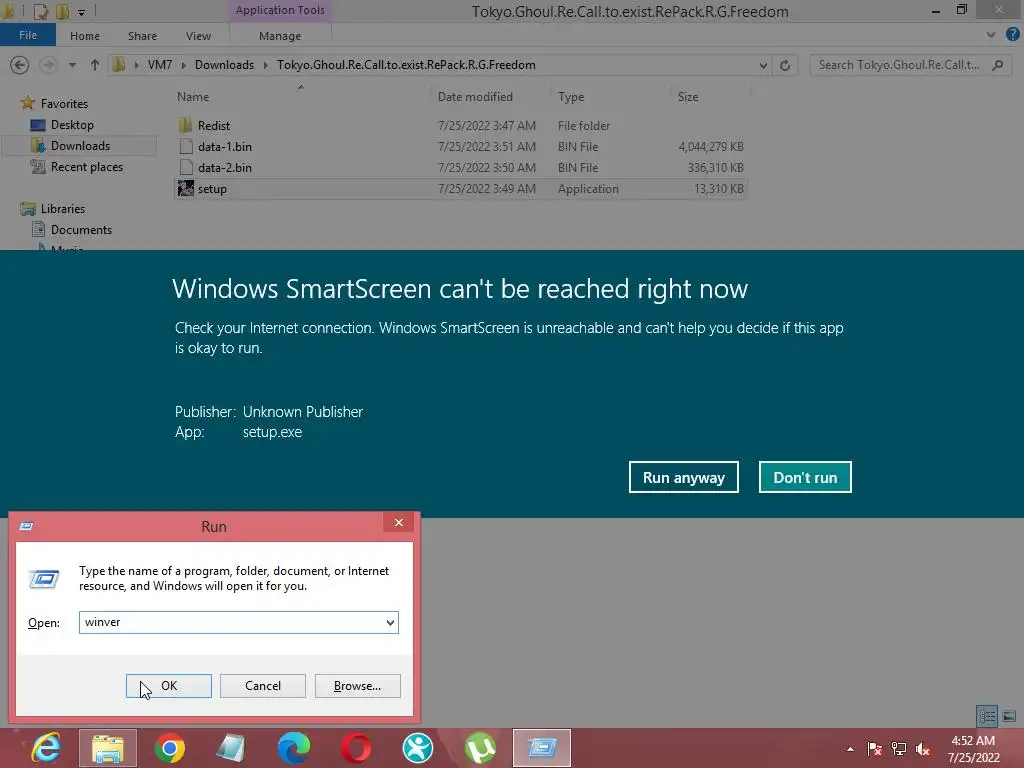Open File Explorer taskbar icon
The image size is (1024, 768).
tap(108, 748)
